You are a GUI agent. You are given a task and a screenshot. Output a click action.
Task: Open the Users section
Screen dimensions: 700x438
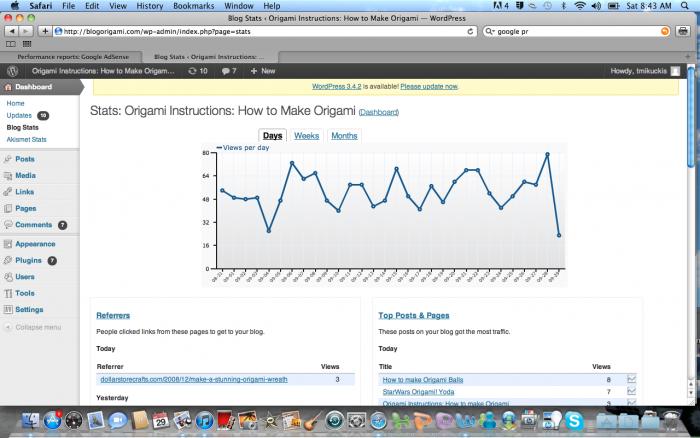point(25,277)
